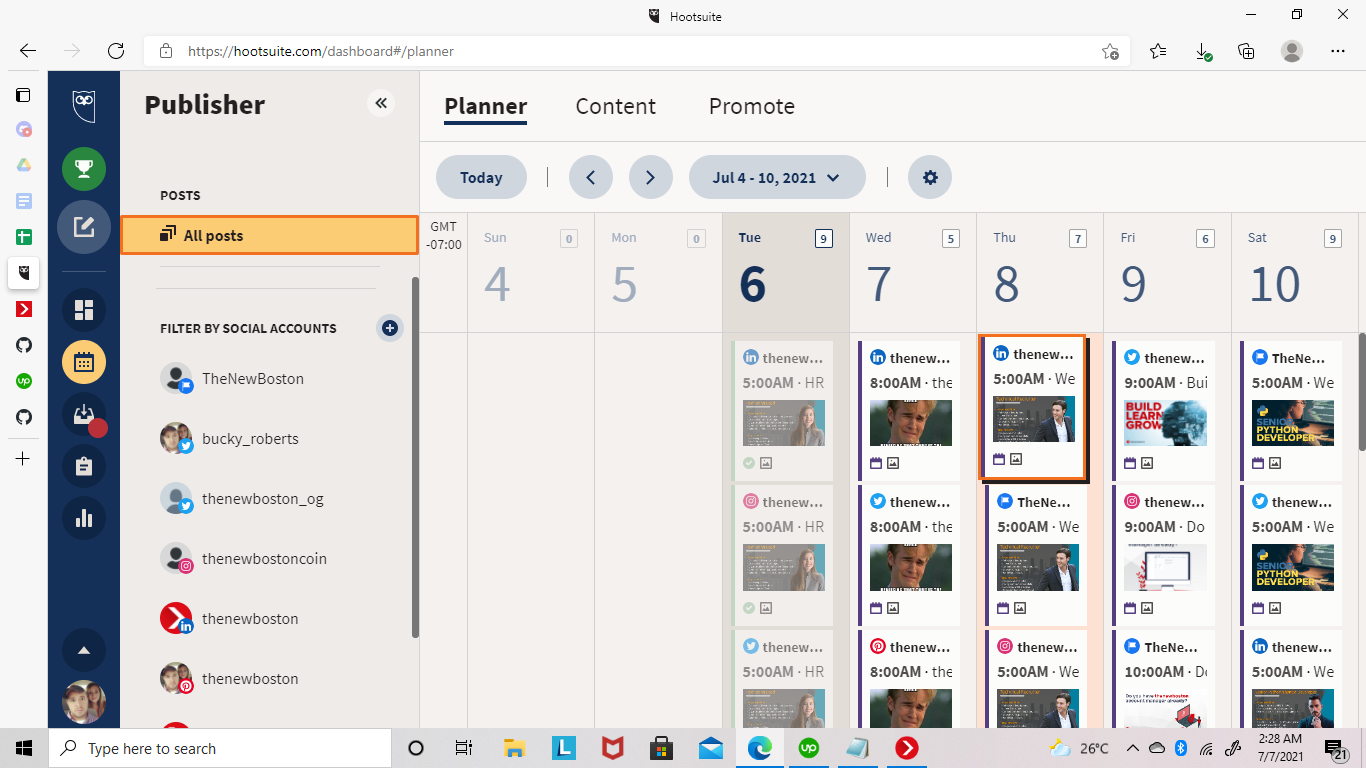Click the highlighted Planner calendar icon
The width and height of the screenshot is (1366, 768).
(x=84, y=362)
